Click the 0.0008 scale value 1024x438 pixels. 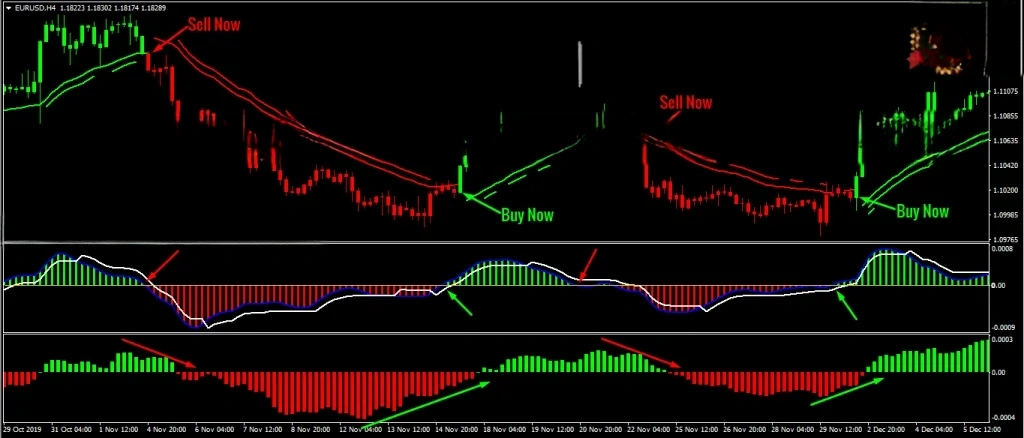pos(1004,248)
